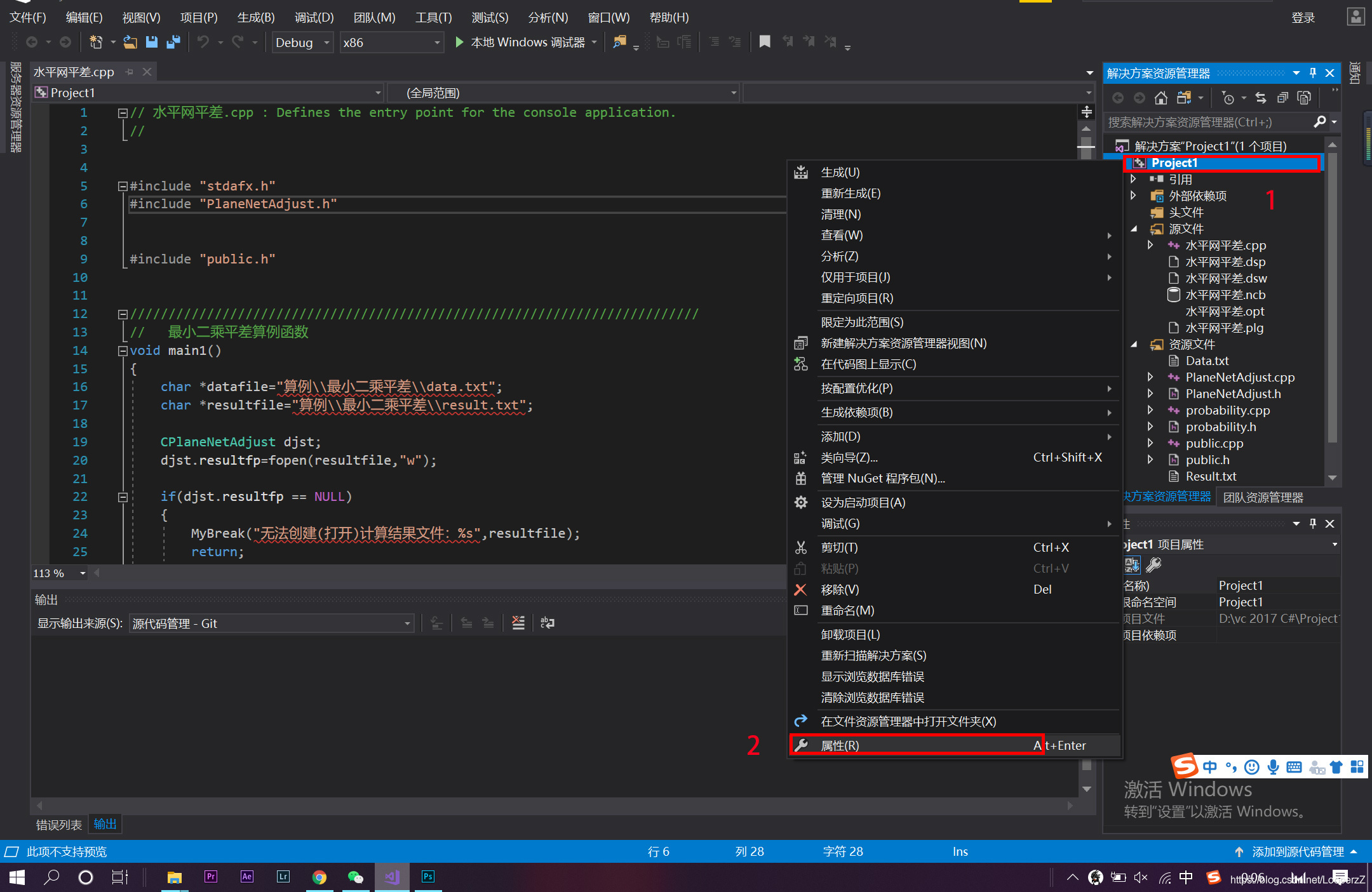
Task: Click Collapse All icon in Solution Explorer
Action: click(x=1282, y=98)
